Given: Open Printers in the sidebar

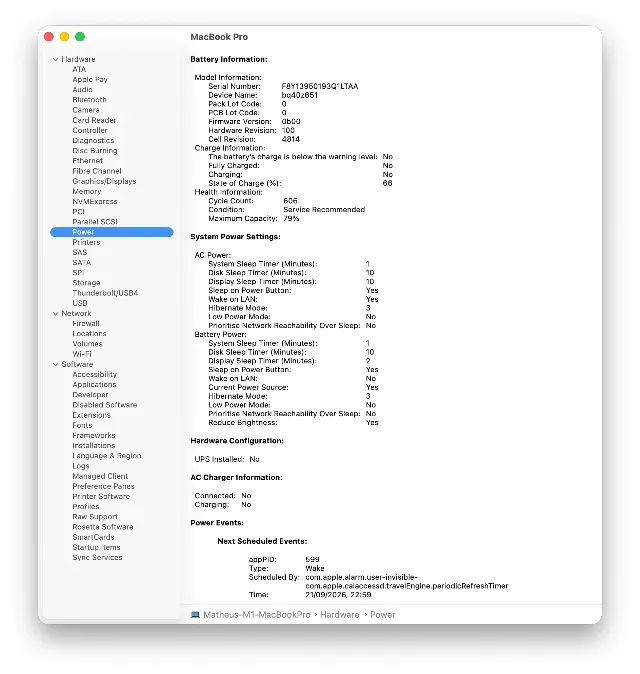Looking at the screenshot, I should point(86,242).
